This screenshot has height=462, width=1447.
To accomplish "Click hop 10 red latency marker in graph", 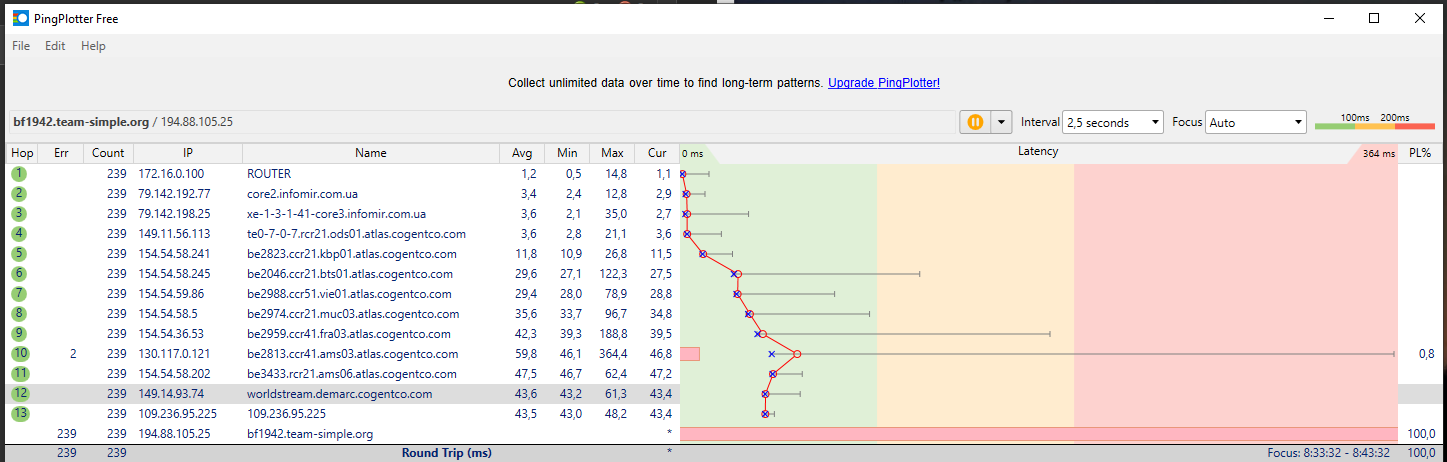I will pyautogui.click(x=797, y=354).
